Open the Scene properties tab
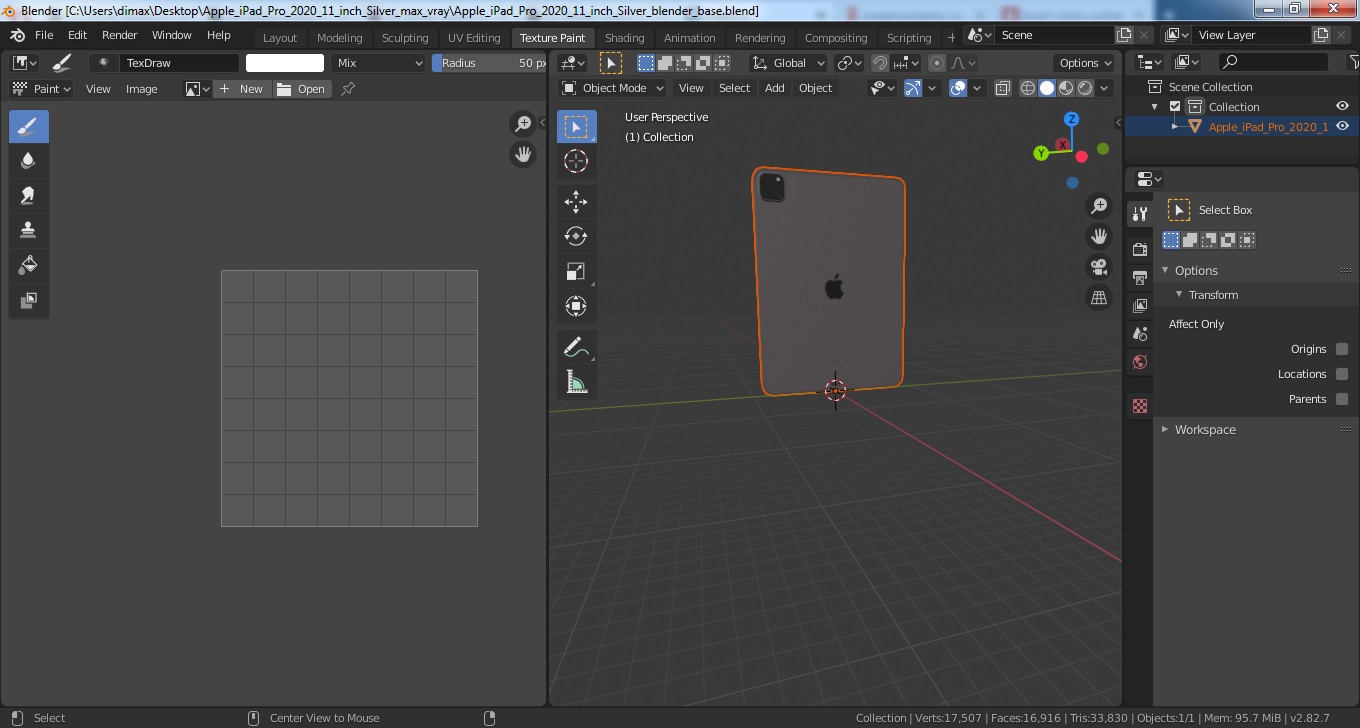Screen dimensions: 1360x728 (x=1139, y=334)
